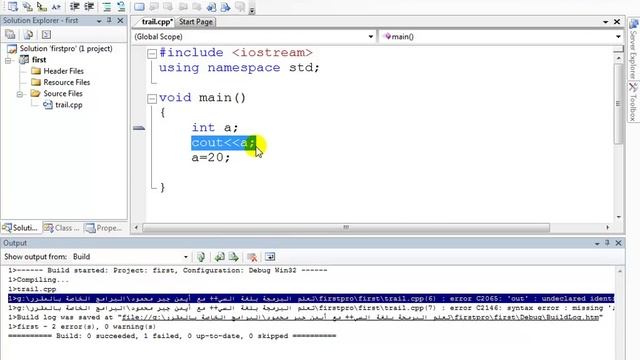640x360 pixels.
Task: Select the Header Files folder
Action: click(x=63, y=71)
